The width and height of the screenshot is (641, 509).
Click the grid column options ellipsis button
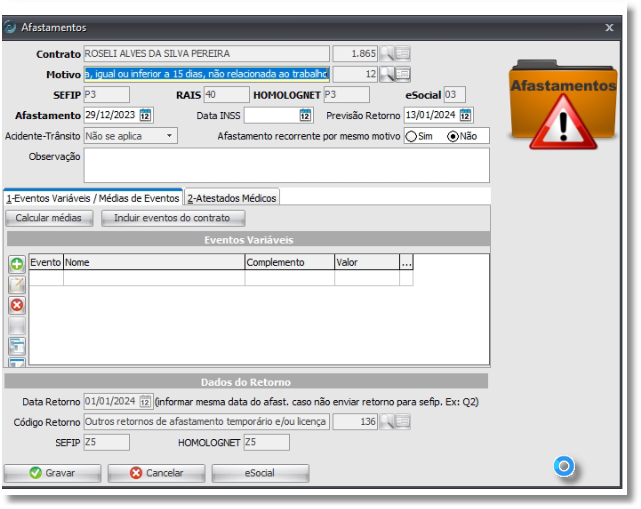click(x=406, y=262)
